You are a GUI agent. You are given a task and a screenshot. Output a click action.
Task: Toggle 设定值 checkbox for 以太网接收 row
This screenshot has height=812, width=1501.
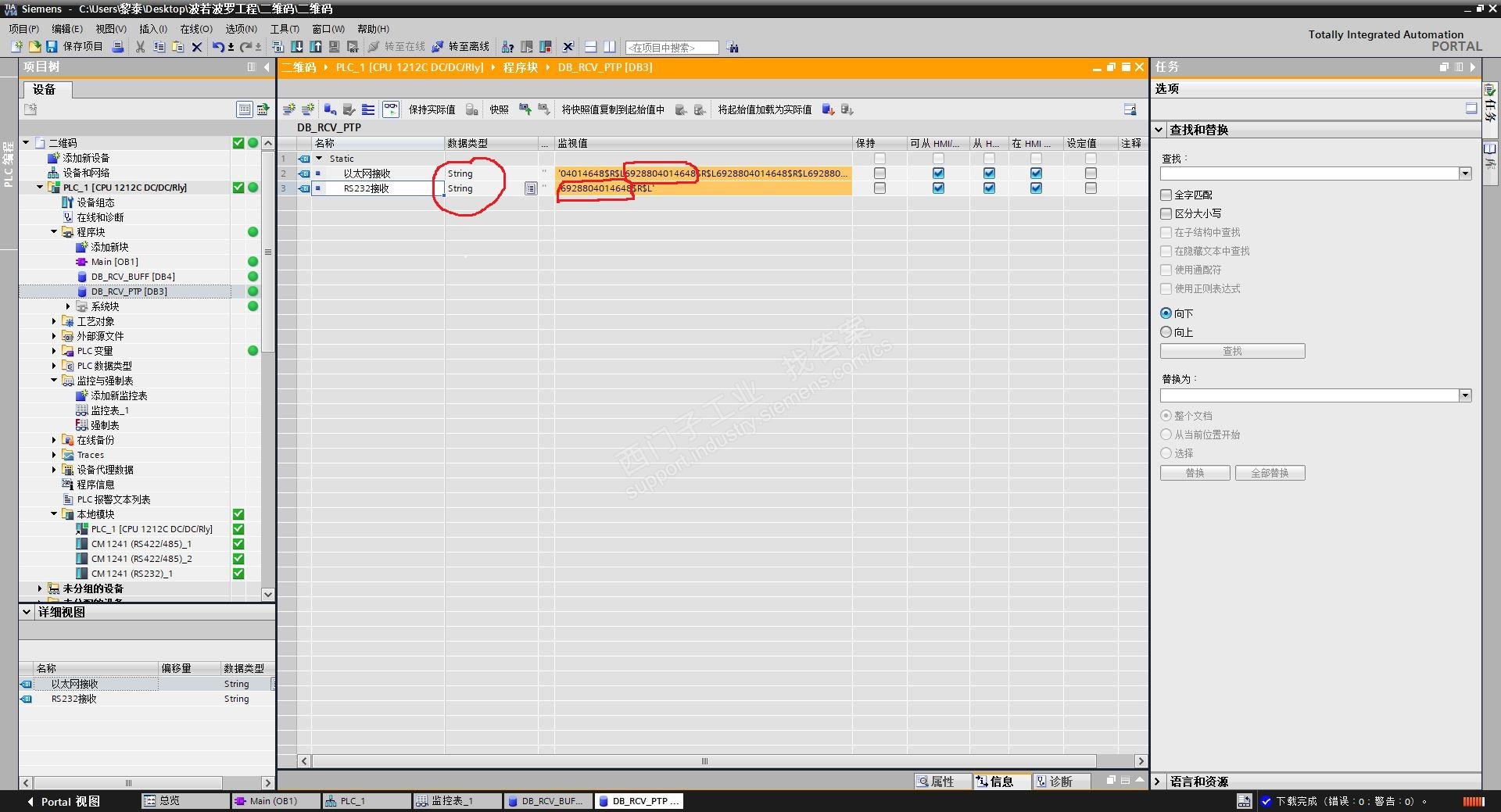1091,173
